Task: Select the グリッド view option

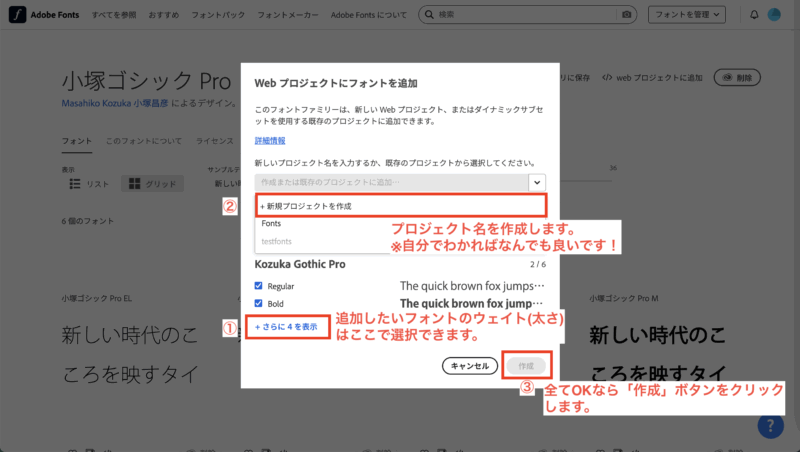Action: click(x=152, y=184)
